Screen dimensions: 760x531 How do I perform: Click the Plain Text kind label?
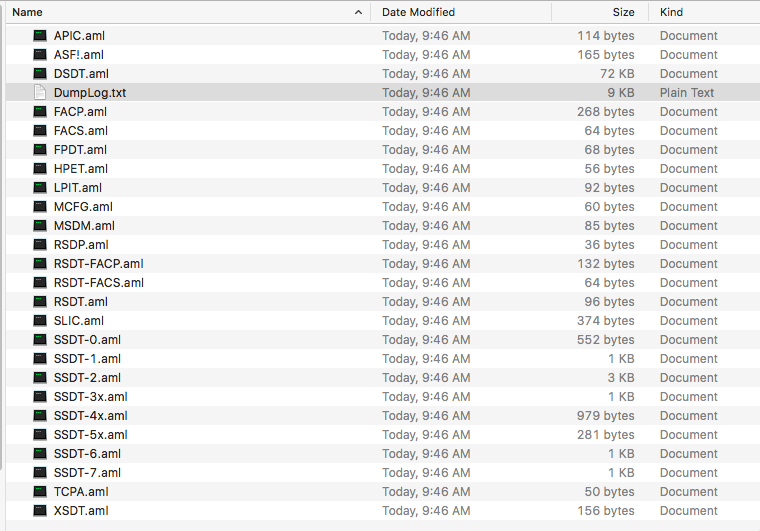pos(687,93)
